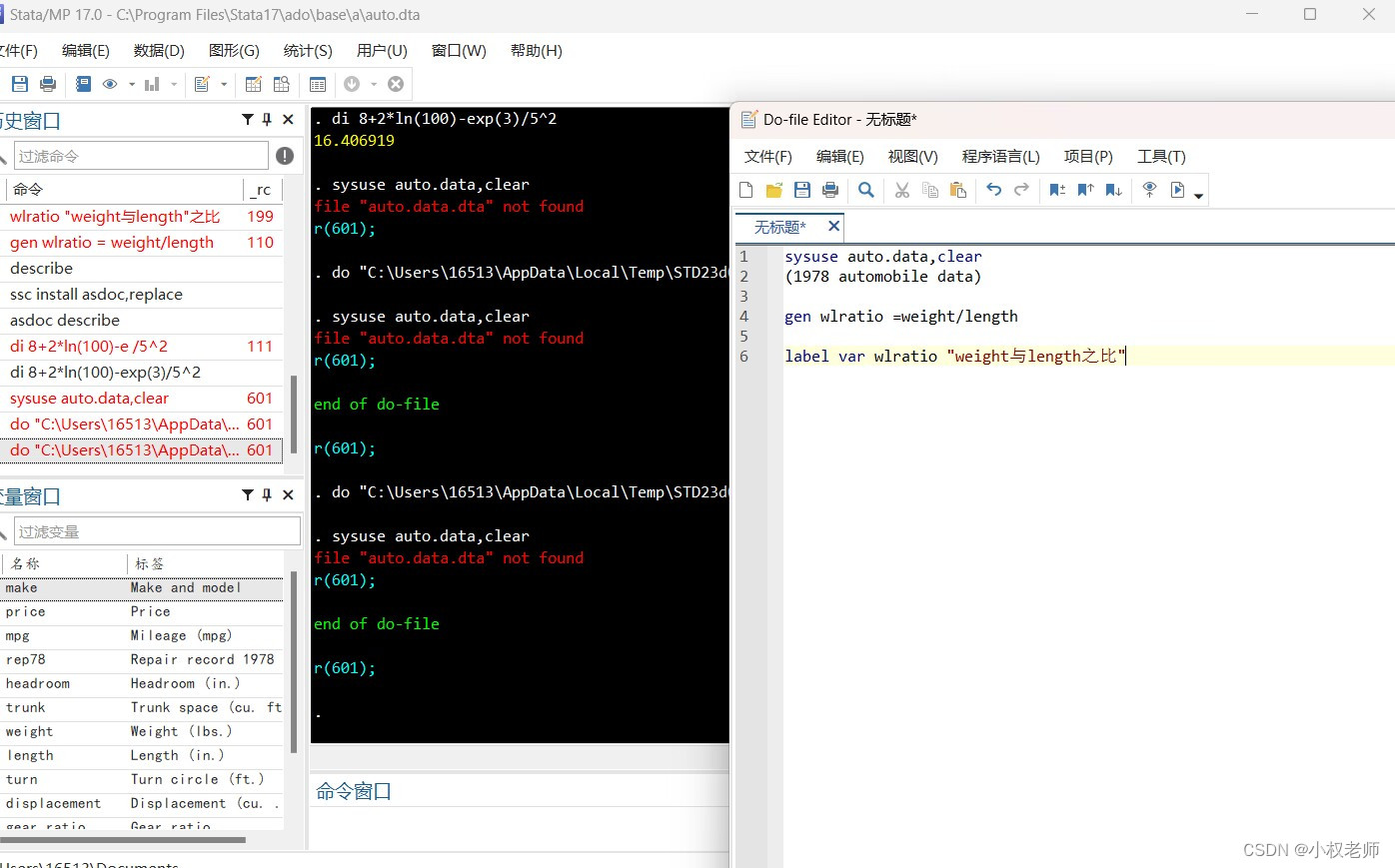Toggle filter funnel in history window header

(247, 120)
